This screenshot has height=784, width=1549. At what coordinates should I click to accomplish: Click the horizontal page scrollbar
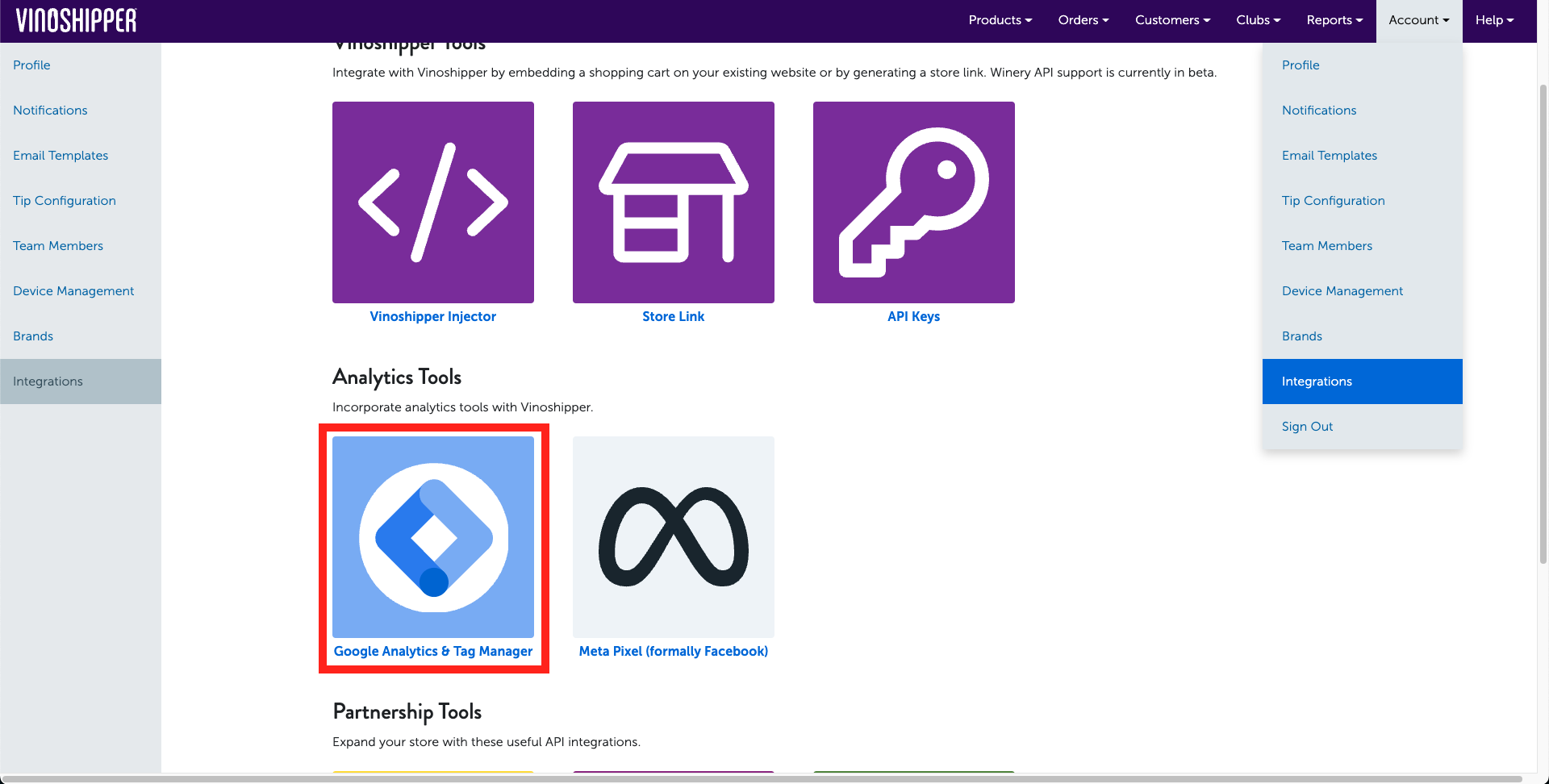tap(762, 779)
